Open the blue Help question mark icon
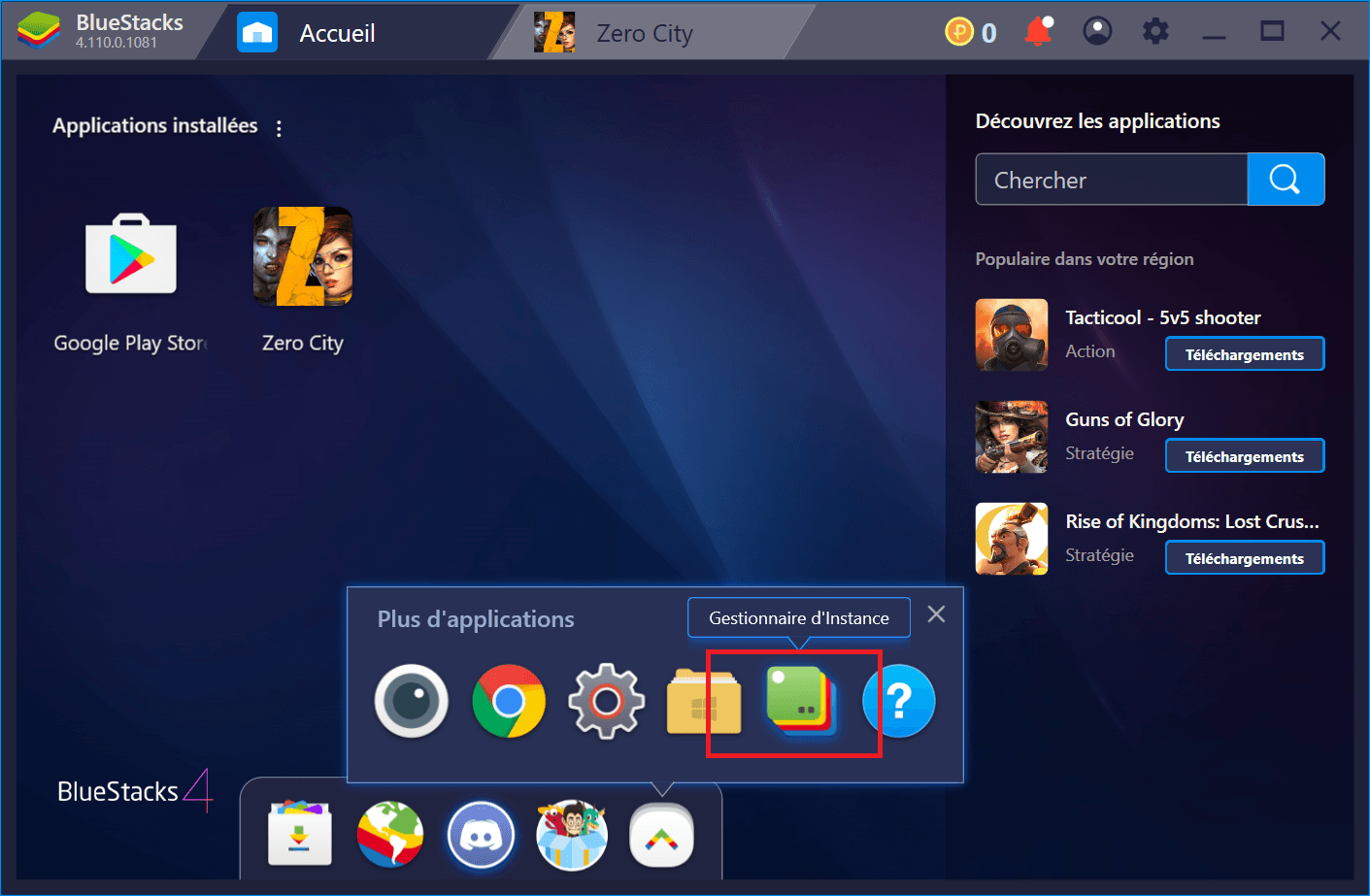1370x896 pixels. 899,701
